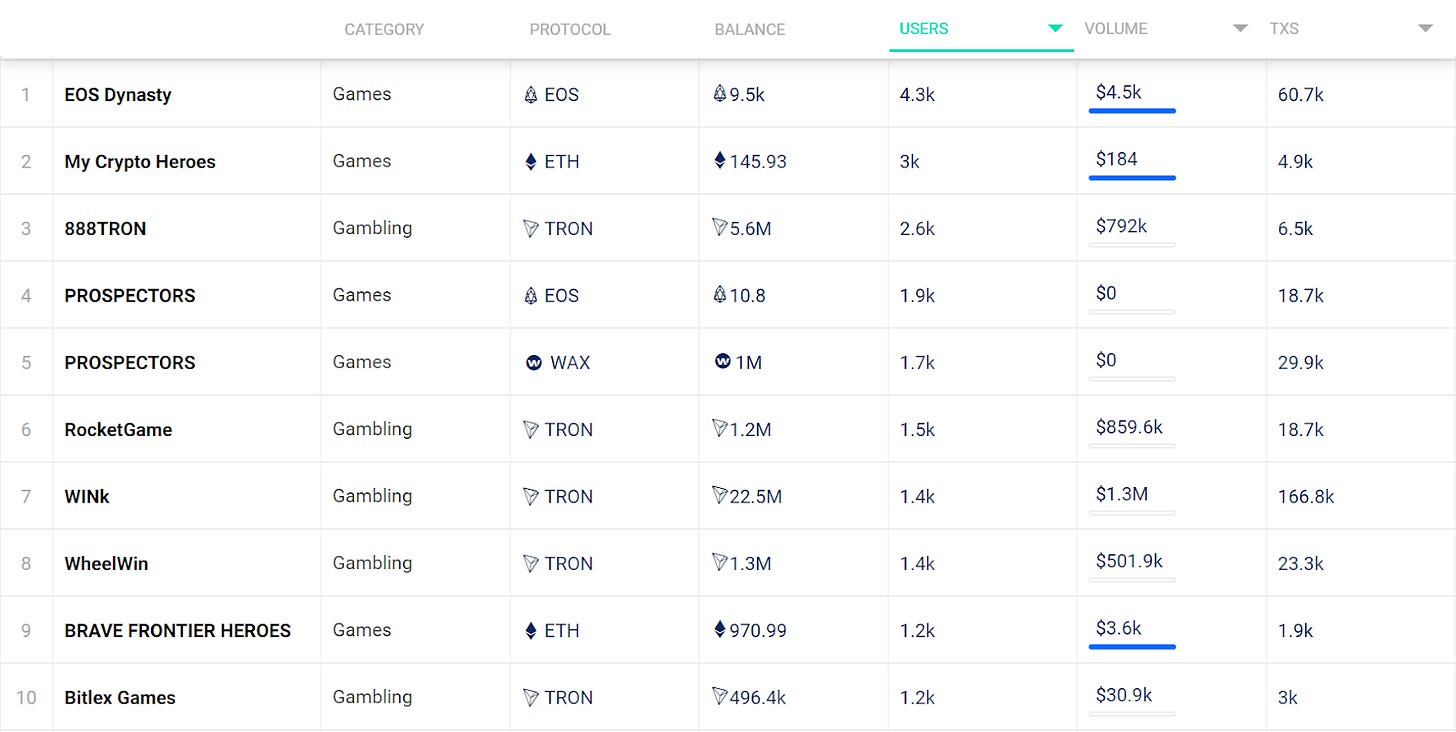Click the $30.9k volume value
Viewport: 1456px width, 732px height.
[1125, 695]
